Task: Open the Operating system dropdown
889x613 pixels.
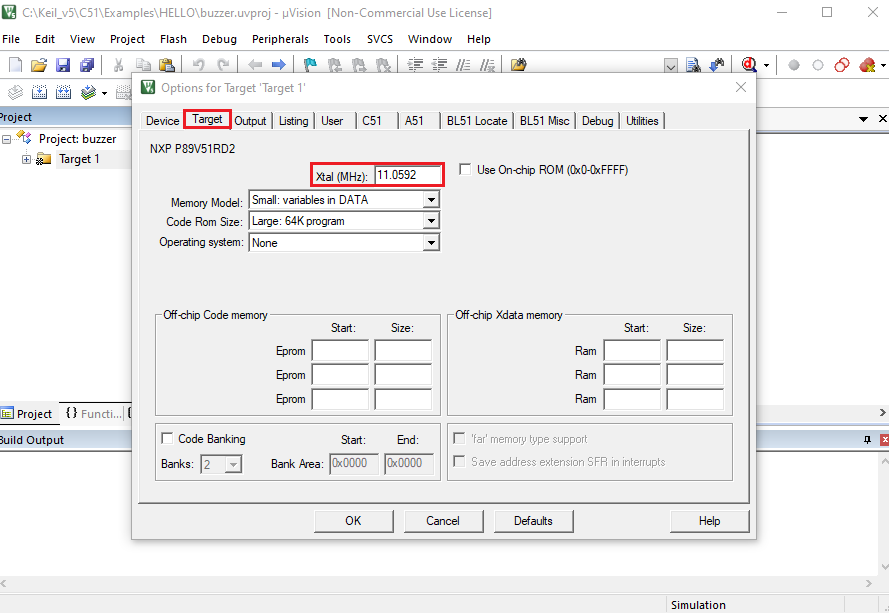Action: (x=431, y=243)
